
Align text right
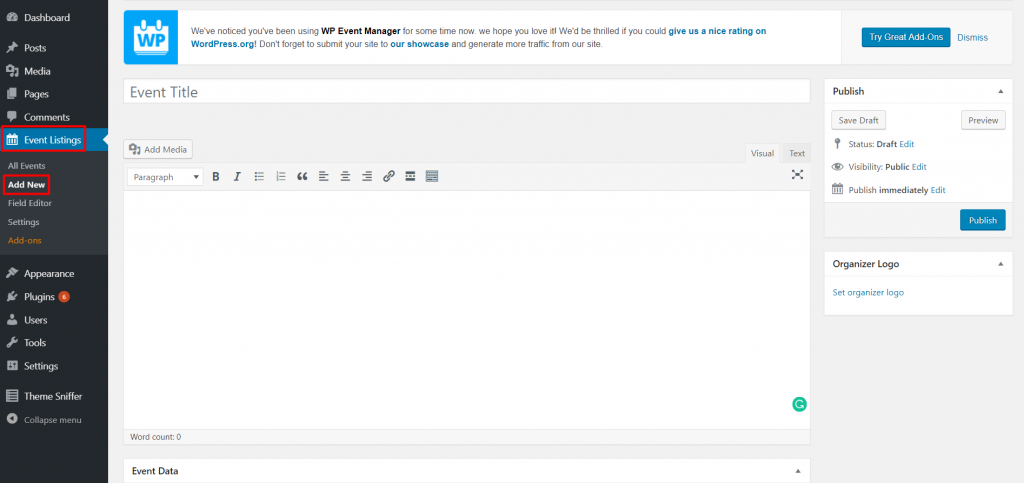click(367, 176)
